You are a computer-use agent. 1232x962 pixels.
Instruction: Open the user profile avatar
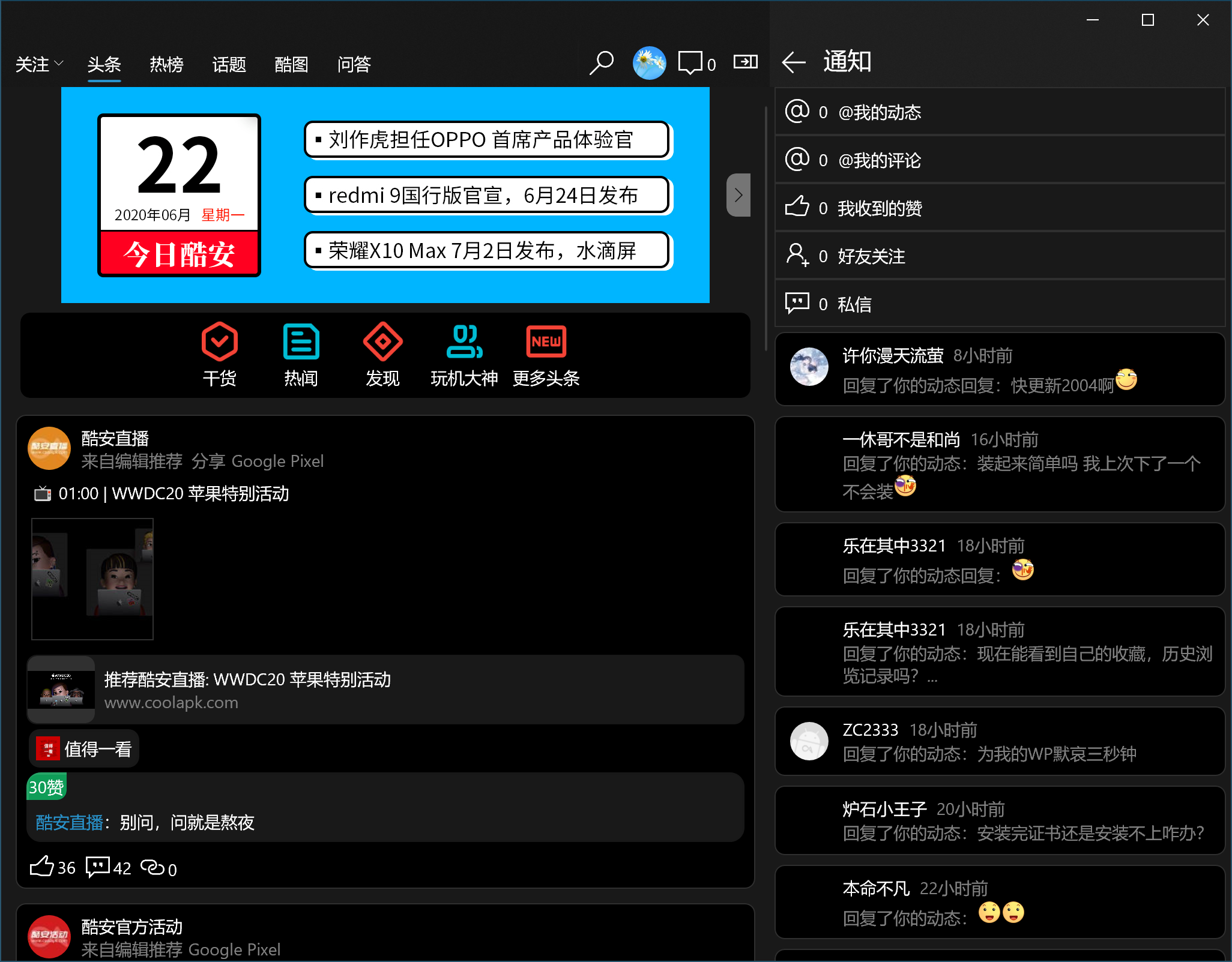click(x=649, y=62)
